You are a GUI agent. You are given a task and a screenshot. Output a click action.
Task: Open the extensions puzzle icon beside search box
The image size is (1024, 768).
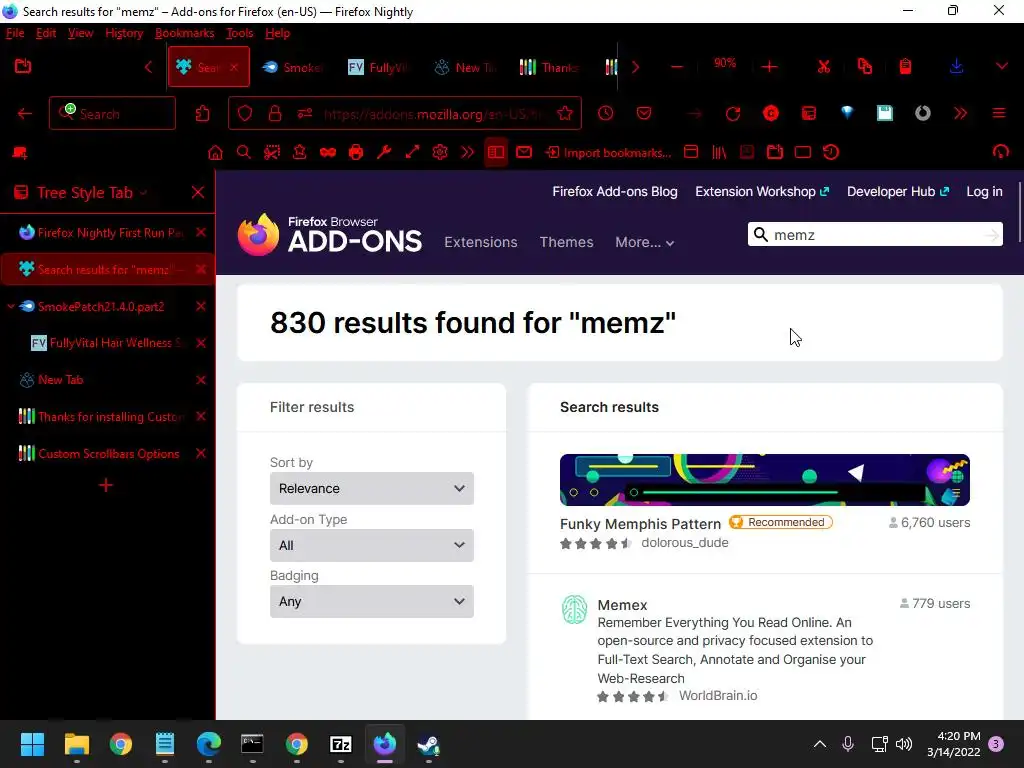click(202, 114)
